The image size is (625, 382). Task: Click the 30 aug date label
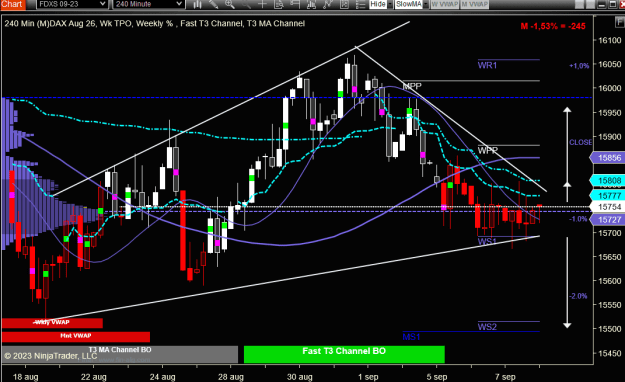click(x=300, y=377)
